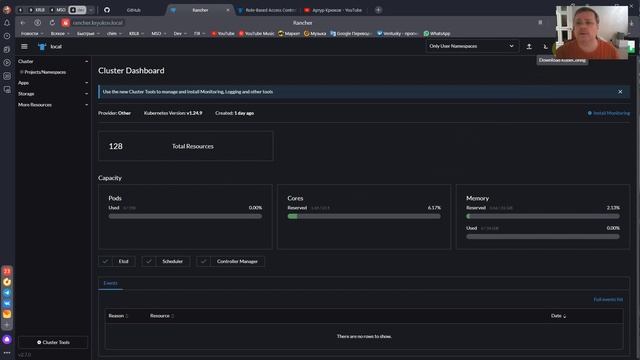640x360 pixels.
Task: Switch to the Role-Based Access Control tab
Action: [x=267, y=10]
